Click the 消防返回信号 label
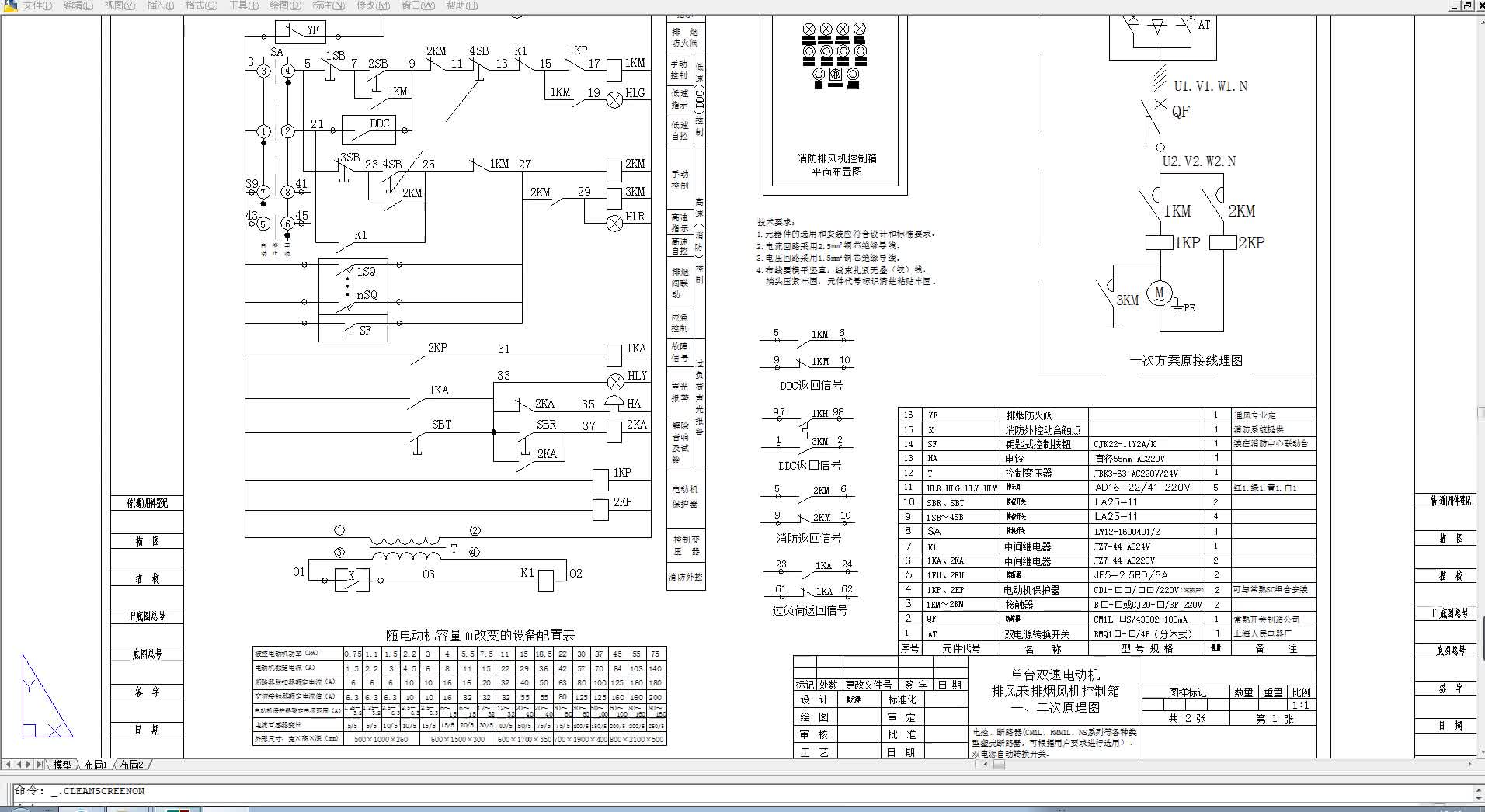 coord(809,537)
